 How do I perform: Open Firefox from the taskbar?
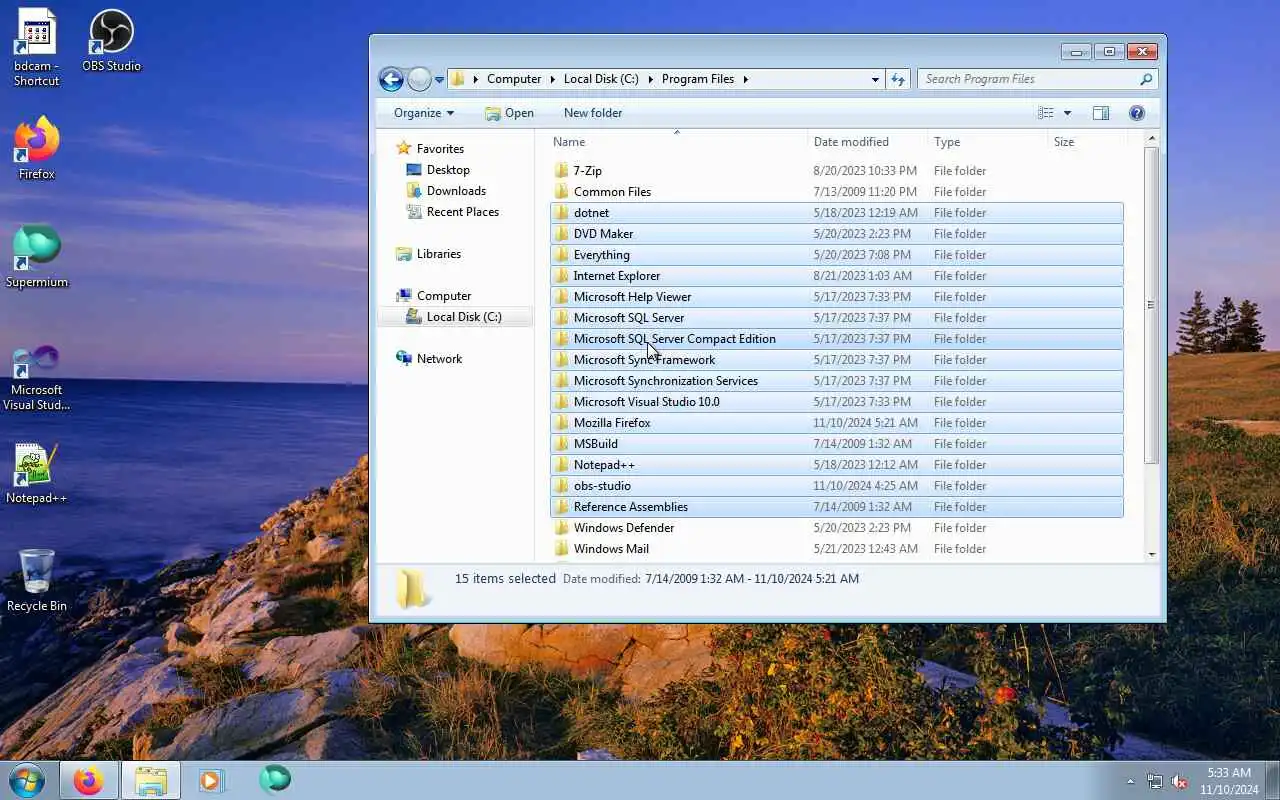pyautogui.click(x=88, y=780)
